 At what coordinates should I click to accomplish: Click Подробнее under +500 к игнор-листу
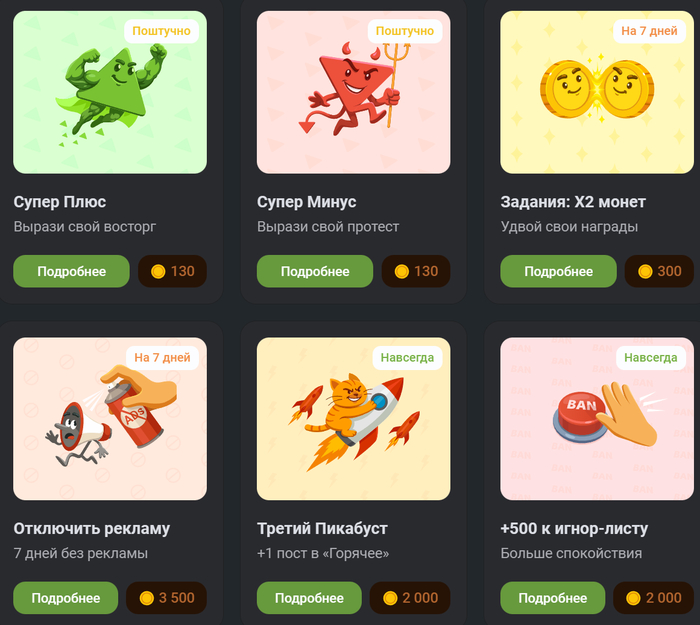553,598
